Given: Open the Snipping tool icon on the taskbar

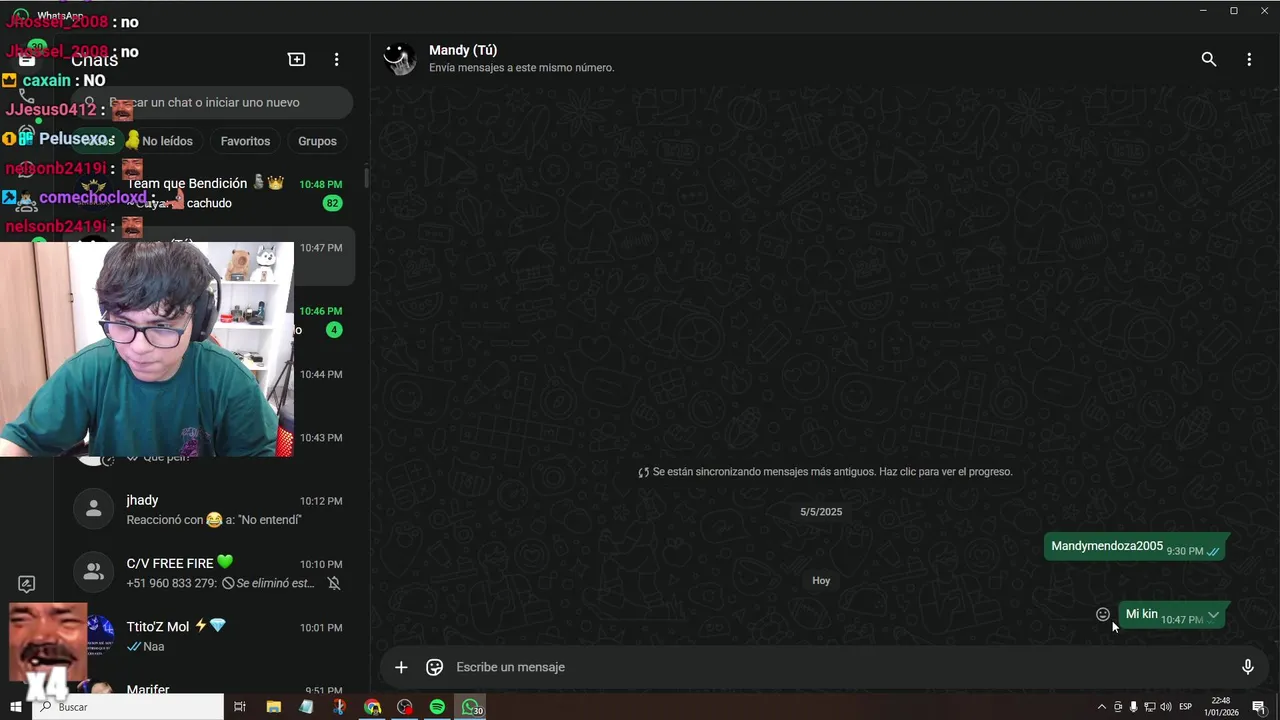Looking at the screenshot, I should pos(339,707).
